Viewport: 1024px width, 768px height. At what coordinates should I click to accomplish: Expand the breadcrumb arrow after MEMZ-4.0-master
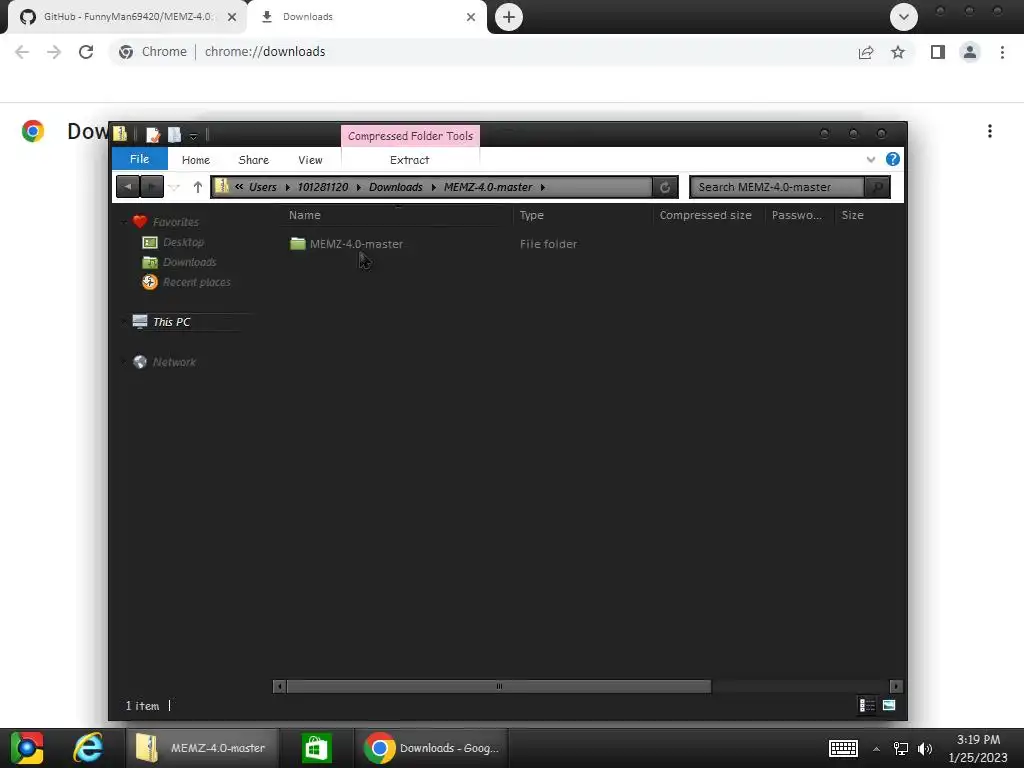click(x=543, y=187)
